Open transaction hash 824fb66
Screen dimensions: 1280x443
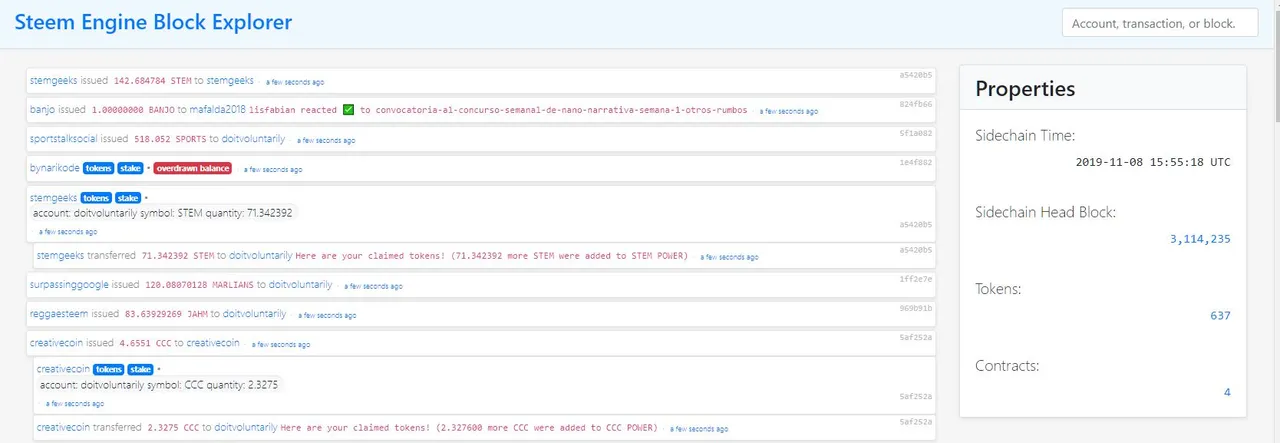(915, 103)
